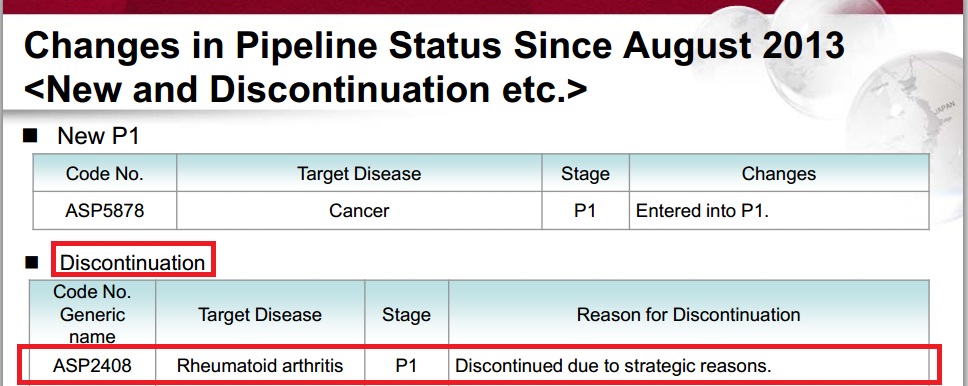Click the Changes column header
This screenshot has width=968, height=386.
coord(779,174)
